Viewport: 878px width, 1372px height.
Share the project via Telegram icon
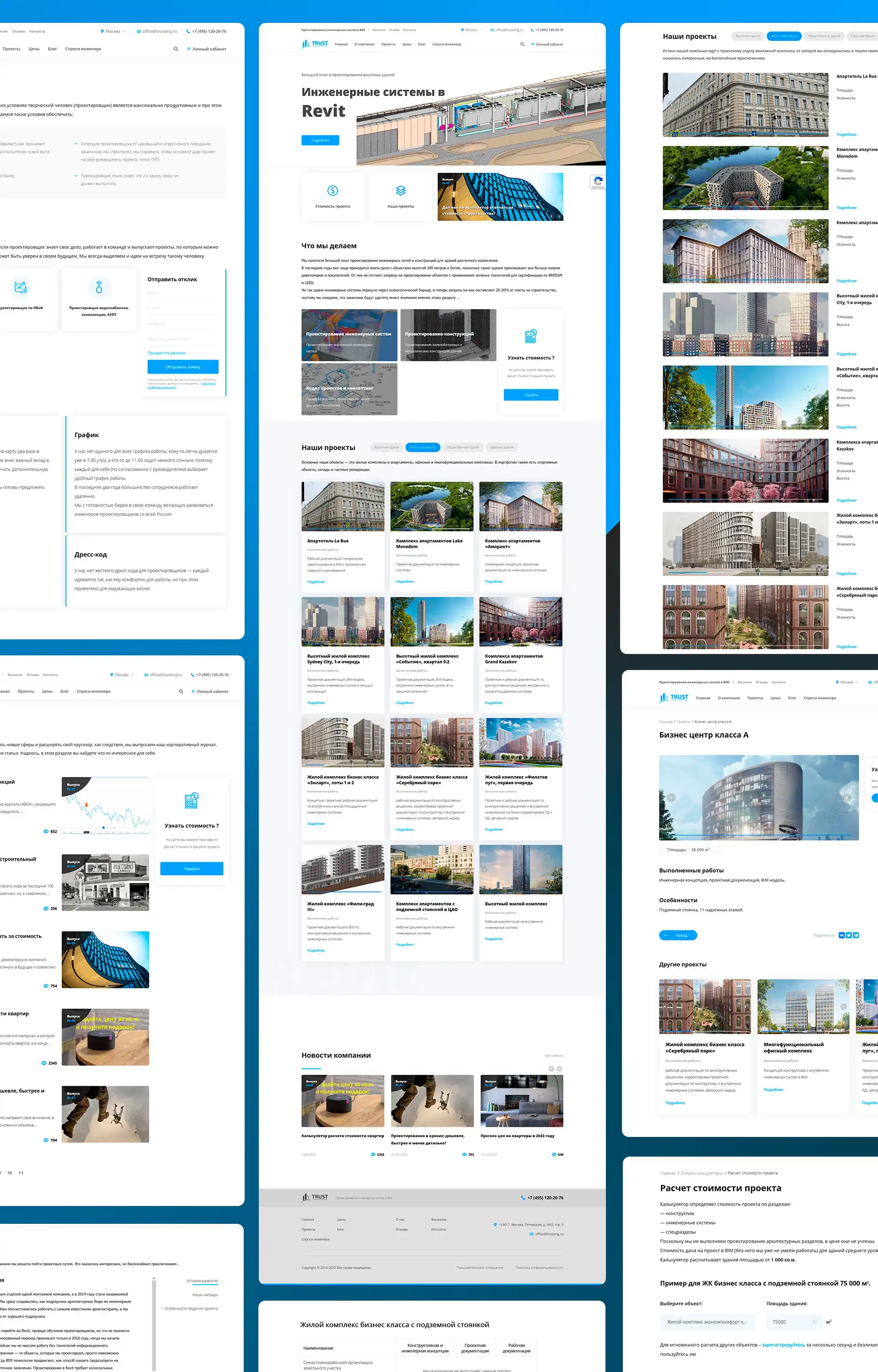tap(856, 935)
